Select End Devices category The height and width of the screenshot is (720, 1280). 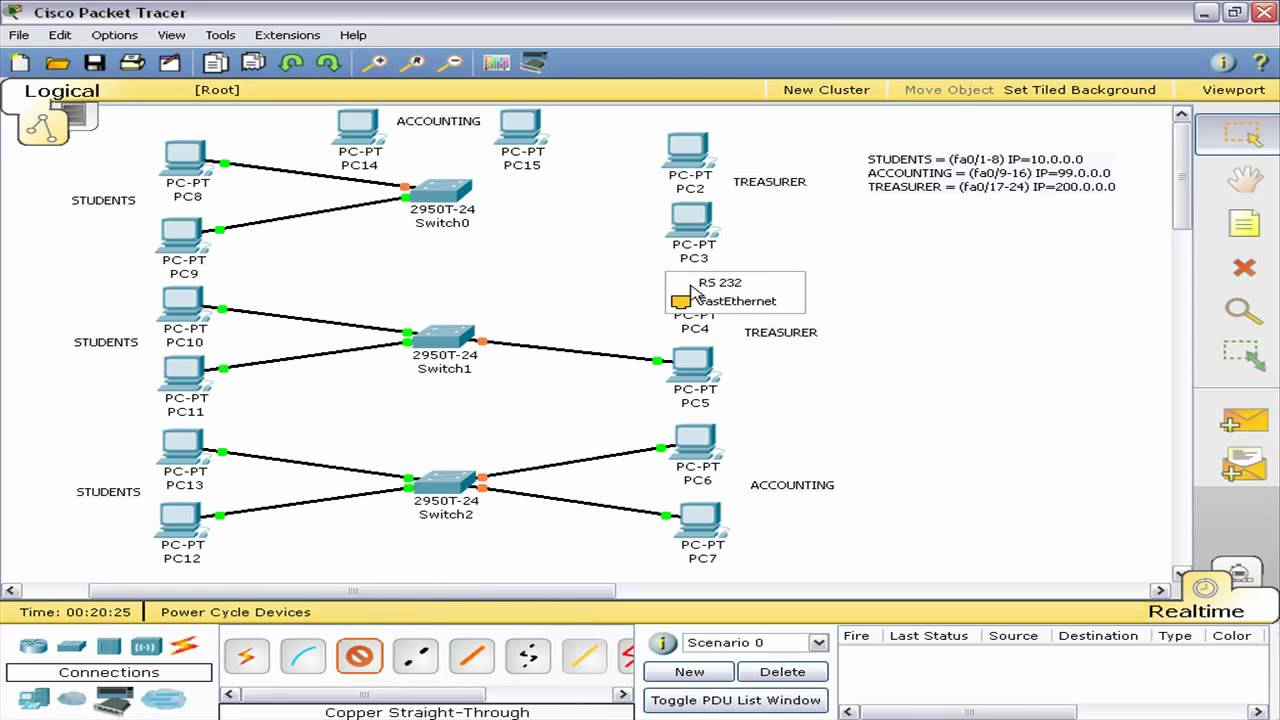click(33, 699)
